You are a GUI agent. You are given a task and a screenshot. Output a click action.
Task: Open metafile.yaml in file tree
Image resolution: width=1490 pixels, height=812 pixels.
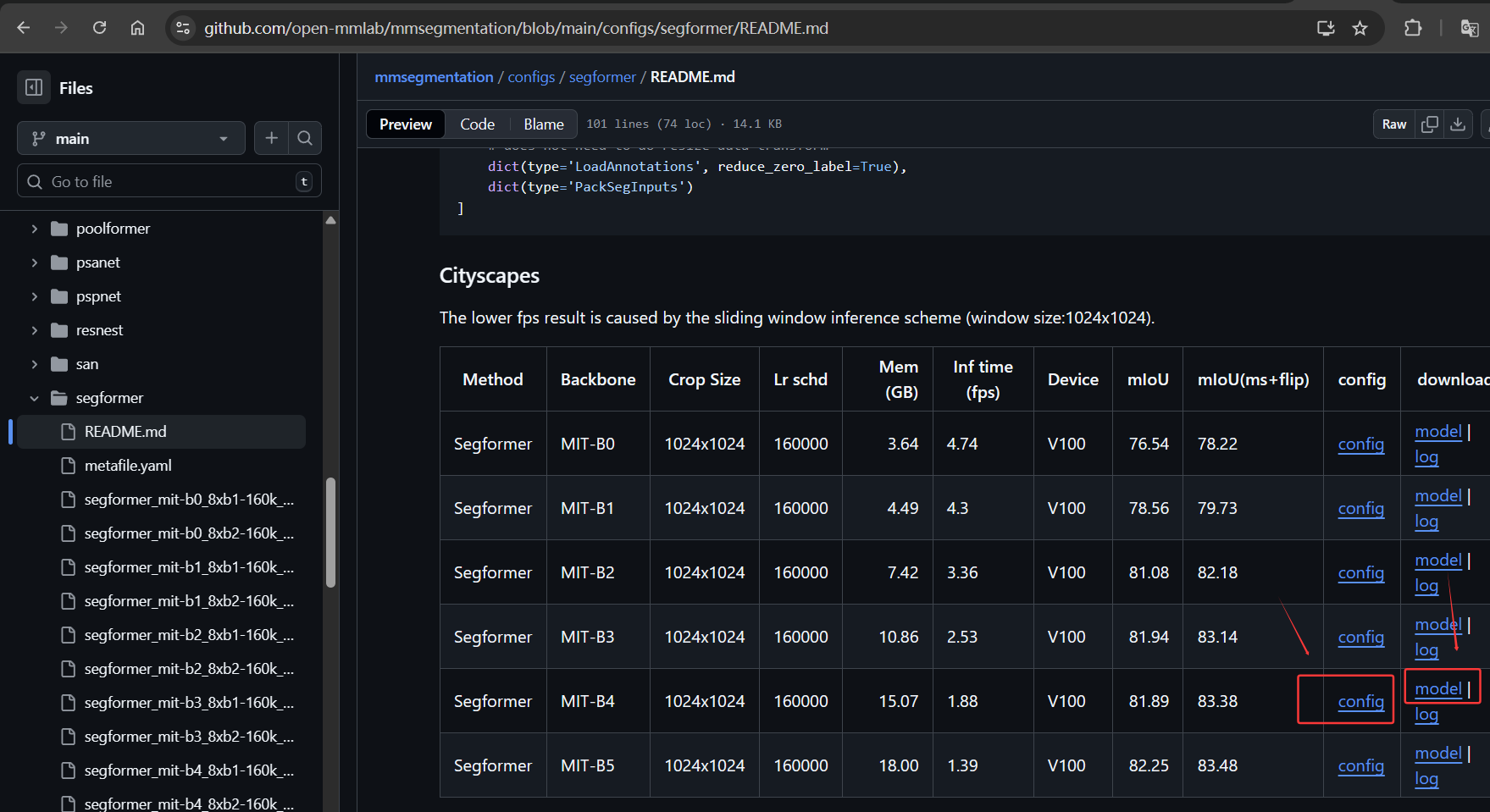[x=128, y=466]
